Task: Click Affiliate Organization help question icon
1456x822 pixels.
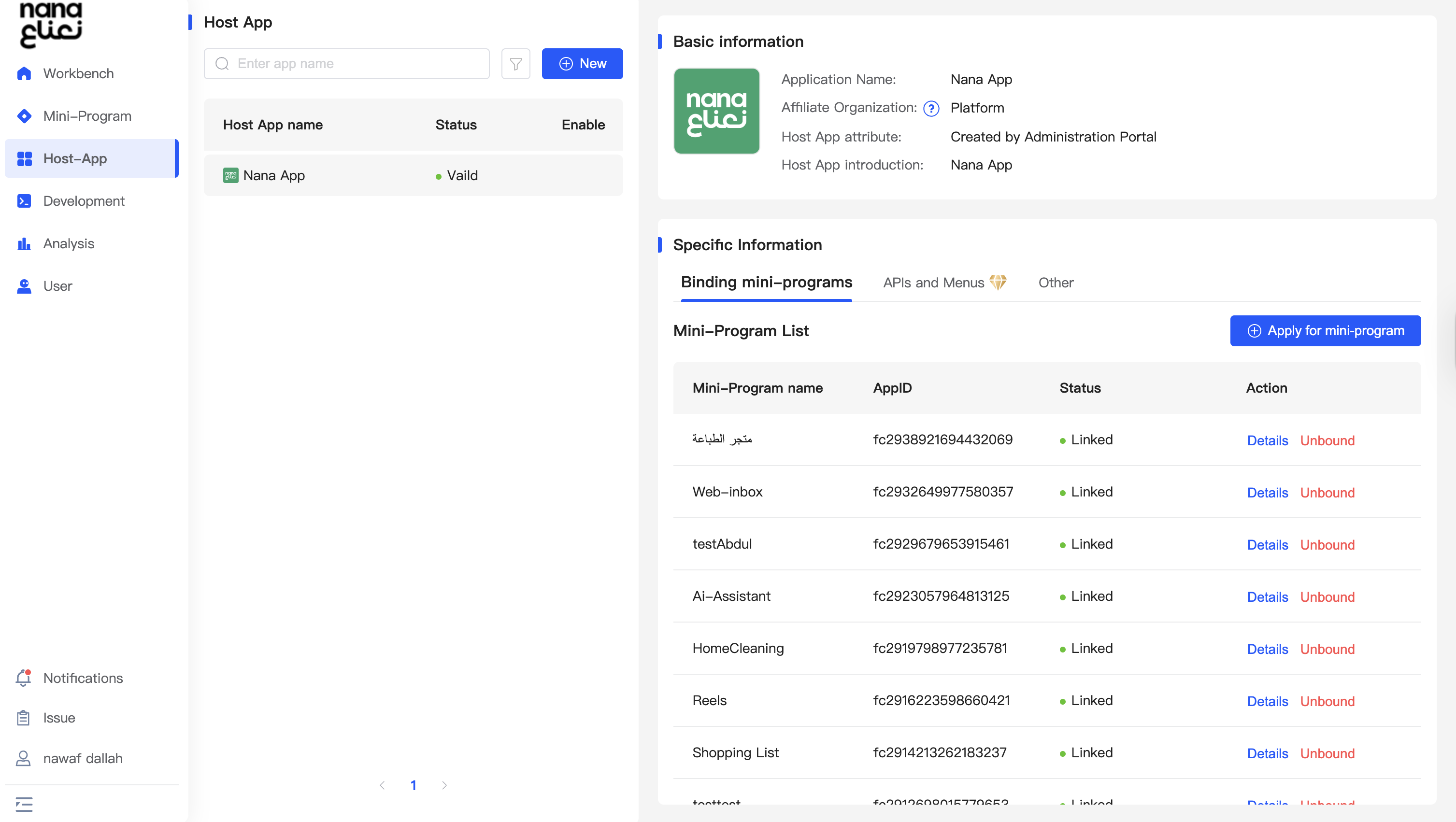Action: click(x=931, y=109)
